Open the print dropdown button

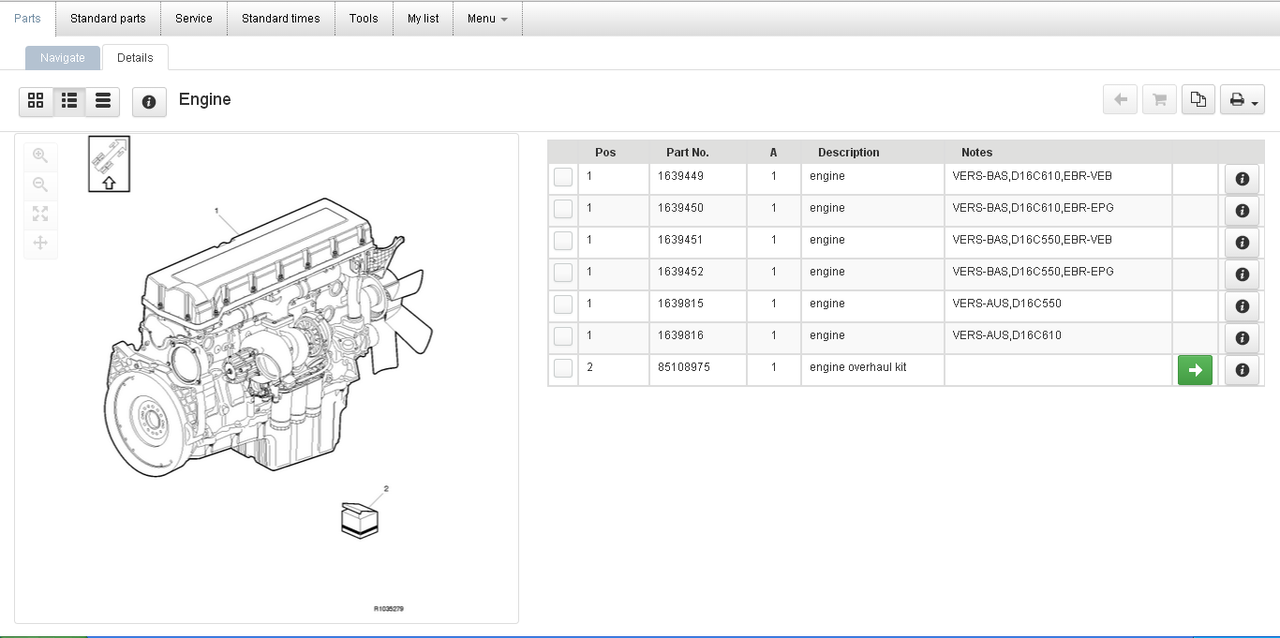(1242, 99)
